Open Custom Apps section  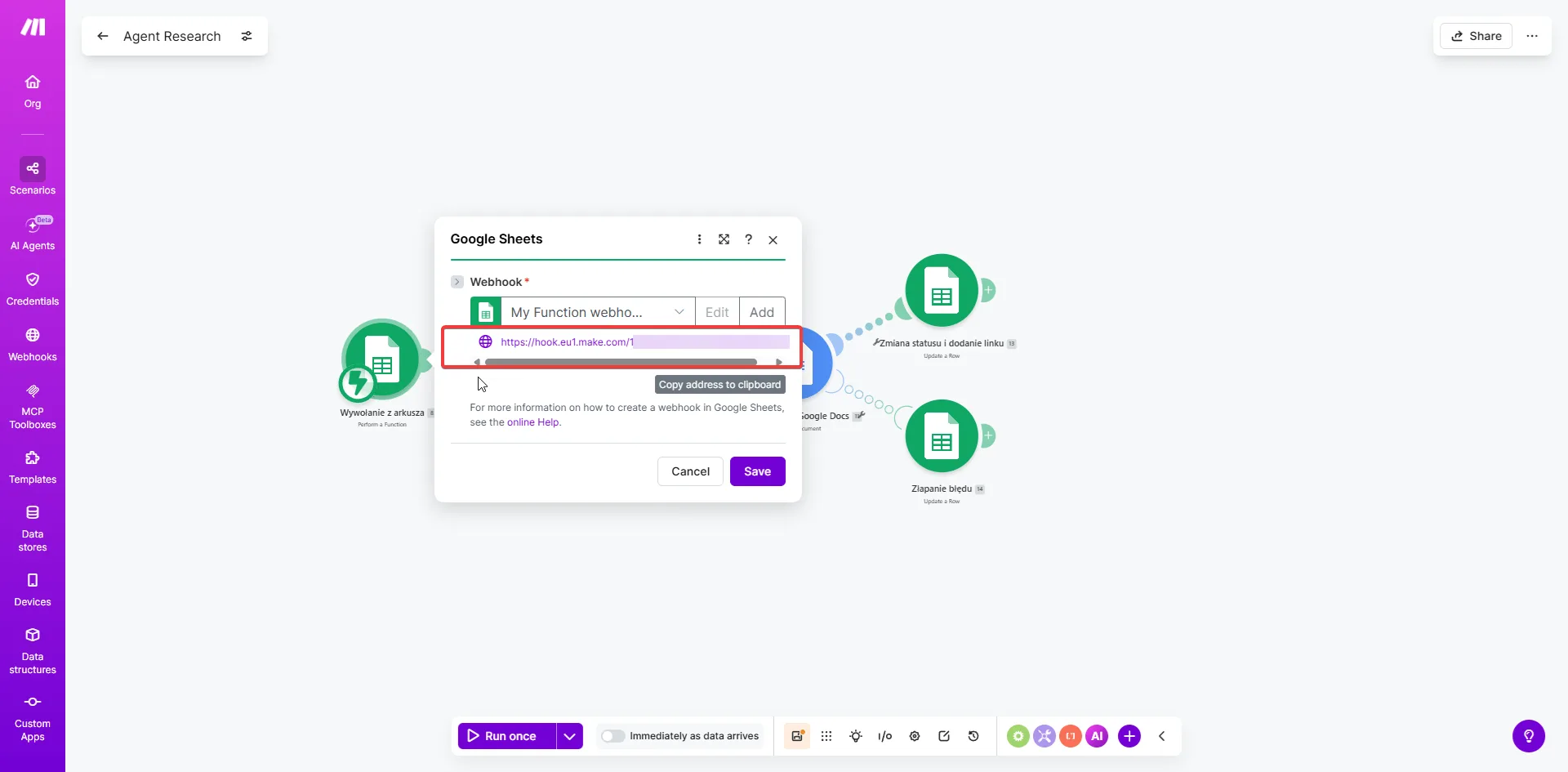pyautogui.click(x=33, y=719)
